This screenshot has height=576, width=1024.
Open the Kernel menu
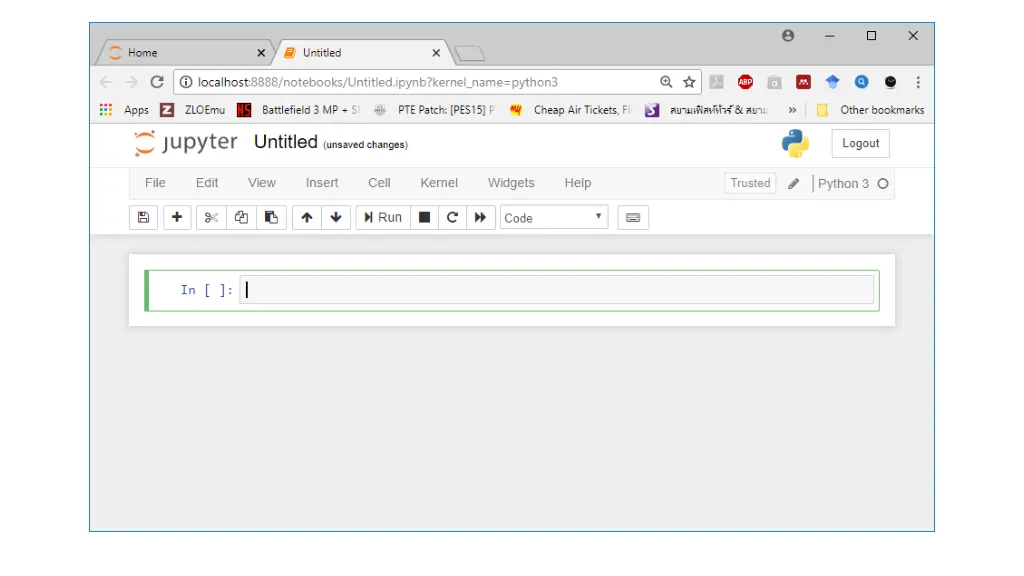click(439, 183)
